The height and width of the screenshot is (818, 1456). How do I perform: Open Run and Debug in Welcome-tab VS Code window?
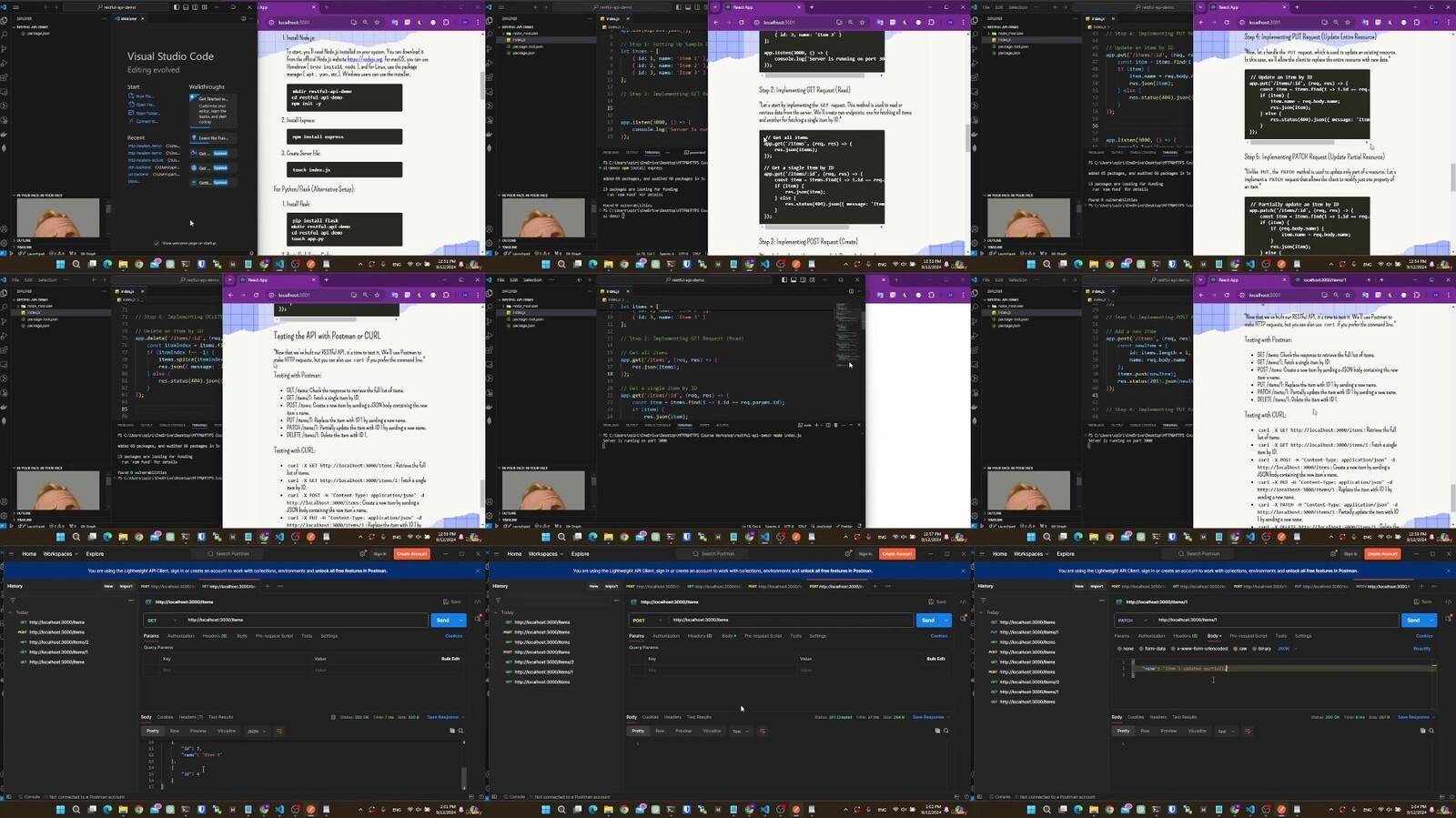coord(5,63)
